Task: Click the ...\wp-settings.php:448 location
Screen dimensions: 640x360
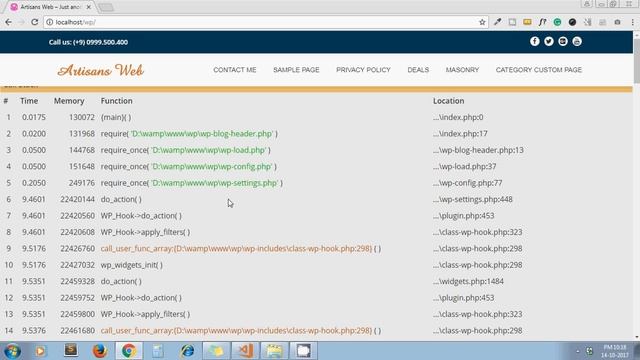Action: pyautogui.click(x=473, y=199)
